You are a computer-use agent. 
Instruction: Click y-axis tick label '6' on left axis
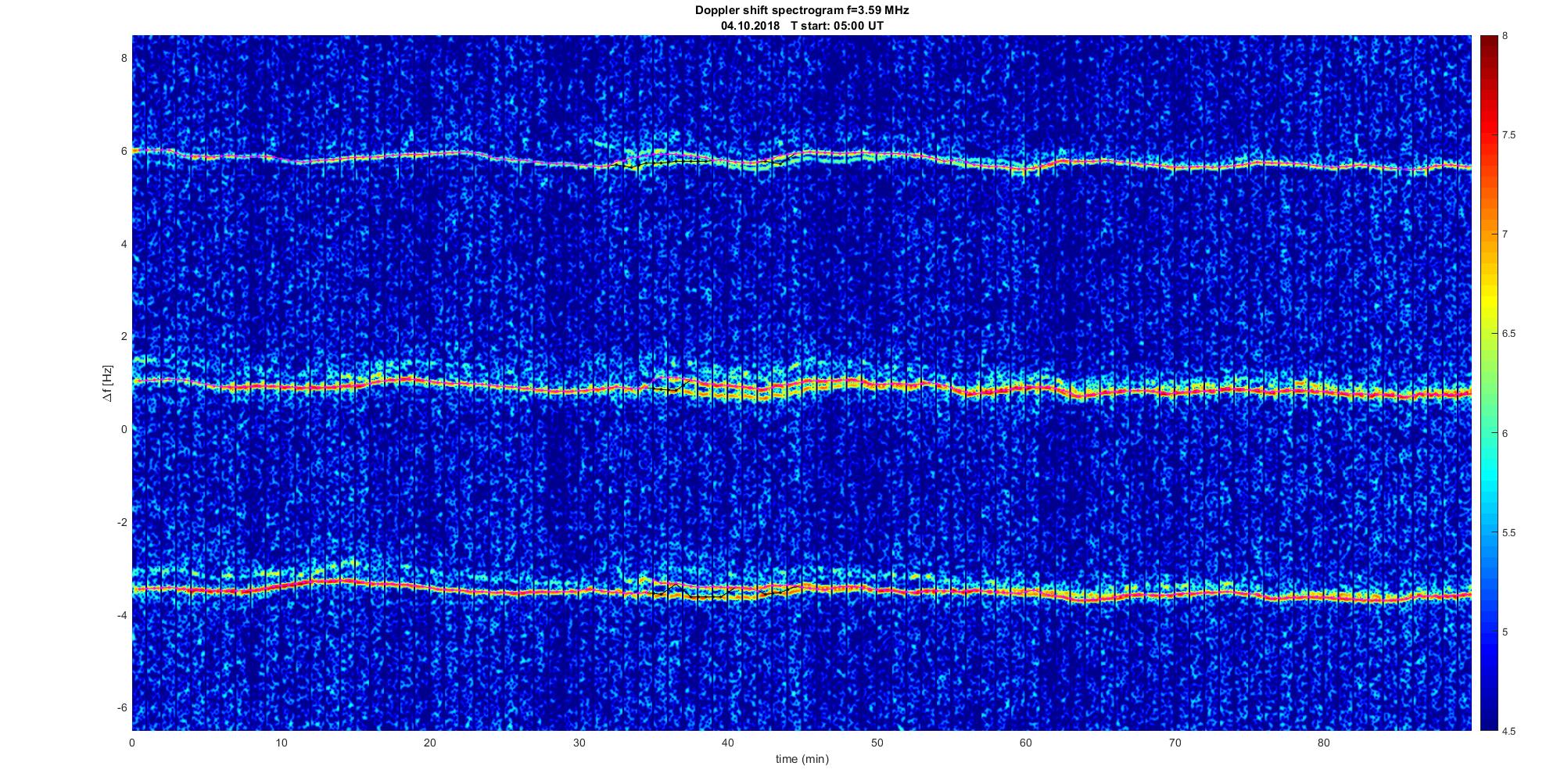pos(124,151)
